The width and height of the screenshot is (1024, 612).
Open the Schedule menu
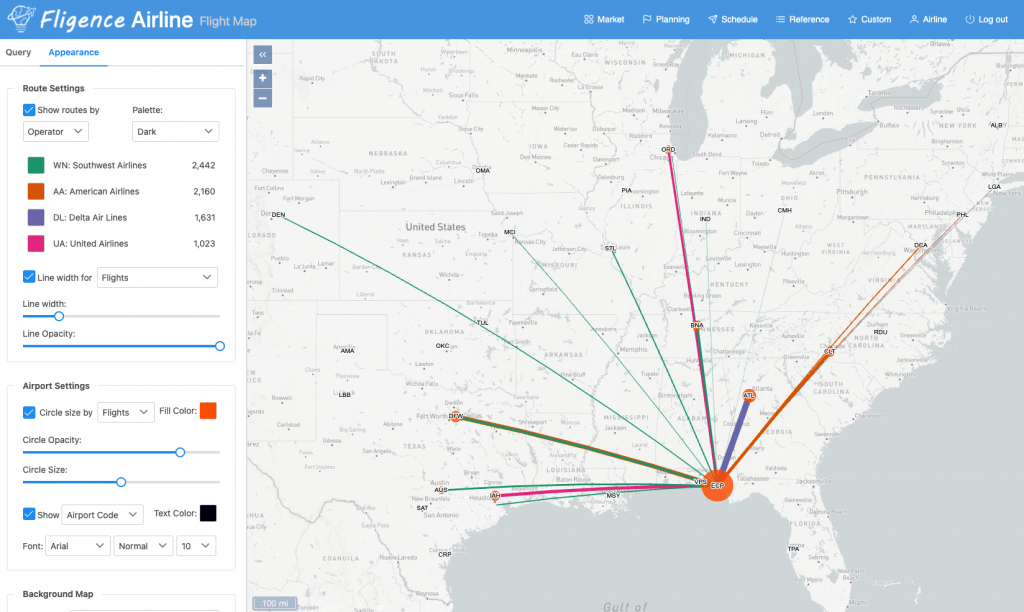(733, 20)
